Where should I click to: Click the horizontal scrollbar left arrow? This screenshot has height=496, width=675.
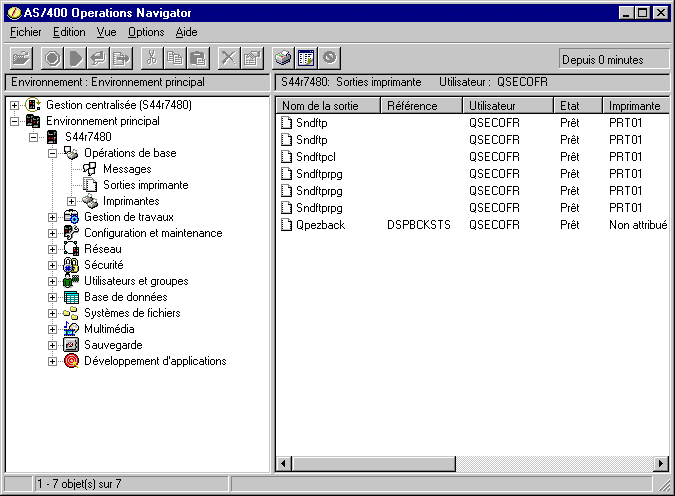[284, 464]
